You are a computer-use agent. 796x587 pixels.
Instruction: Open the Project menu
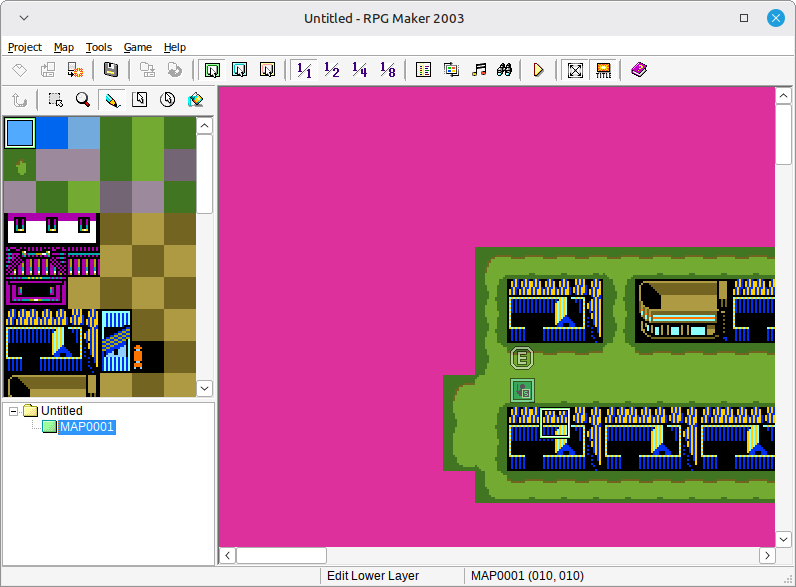point(25,47)
